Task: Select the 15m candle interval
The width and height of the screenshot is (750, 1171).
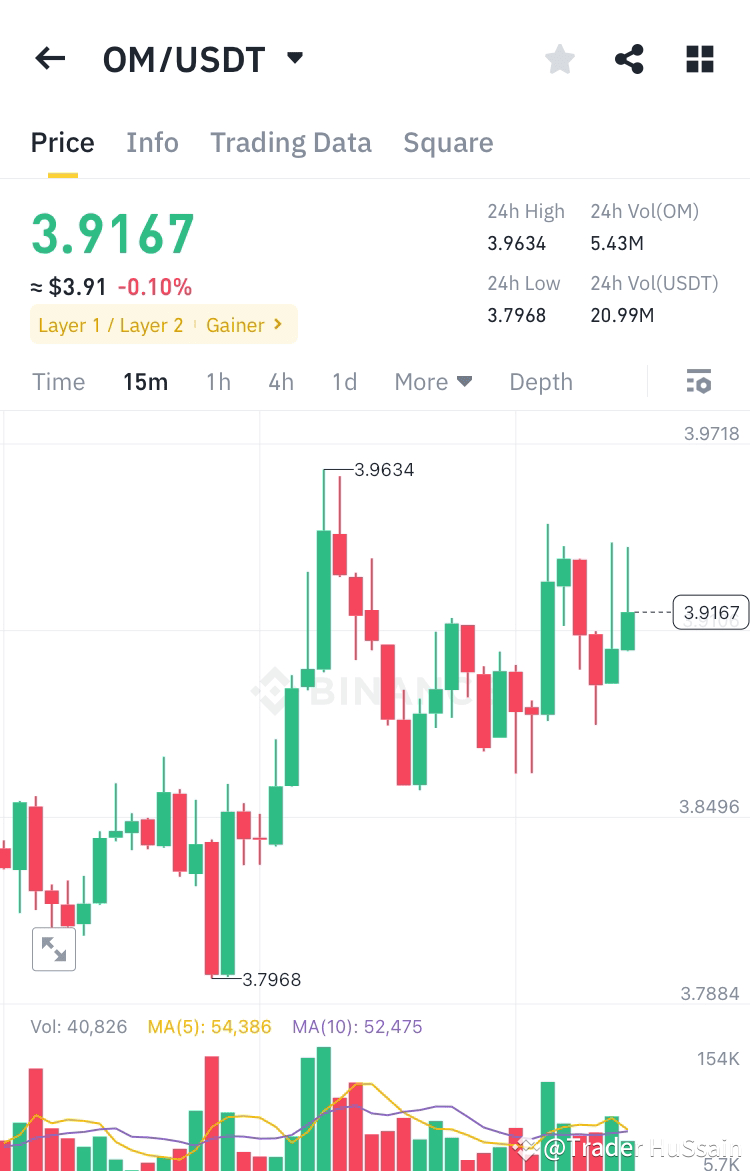Action: pyautogui.click(x=146, y=381)
